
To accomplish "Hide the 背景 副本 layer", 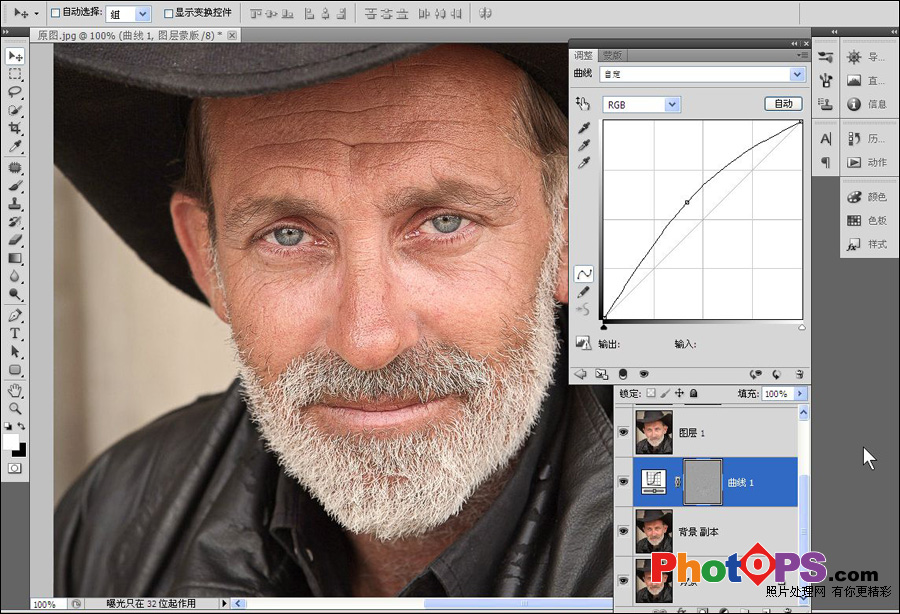I will (623, 531).
